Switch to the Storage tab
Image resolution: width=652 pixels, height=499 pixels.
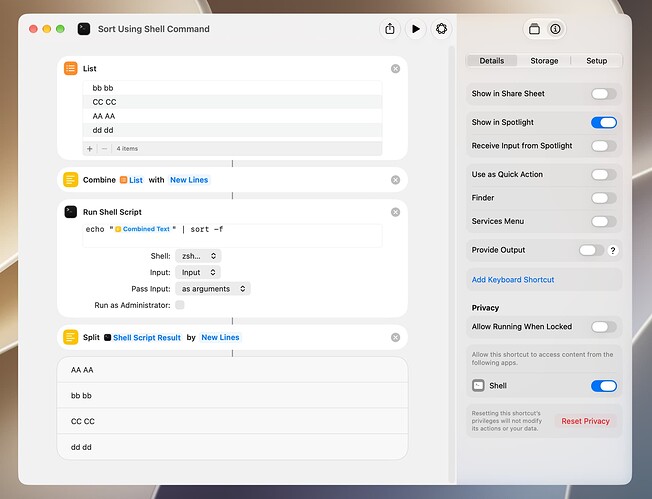544,61
